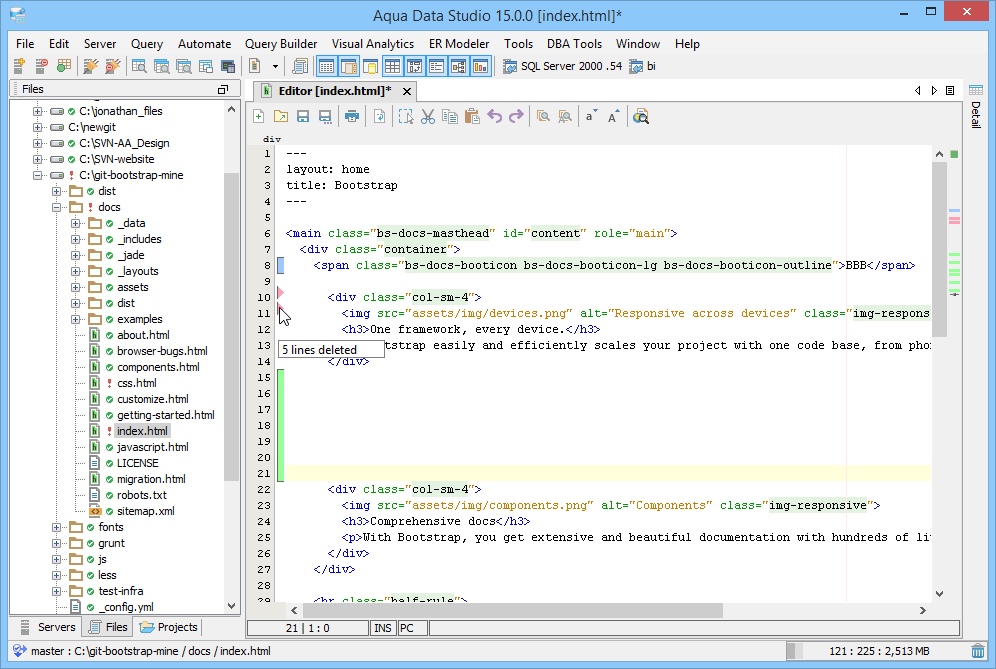Collapse the docs folder node
996x669 pixels.
(57, 207)
